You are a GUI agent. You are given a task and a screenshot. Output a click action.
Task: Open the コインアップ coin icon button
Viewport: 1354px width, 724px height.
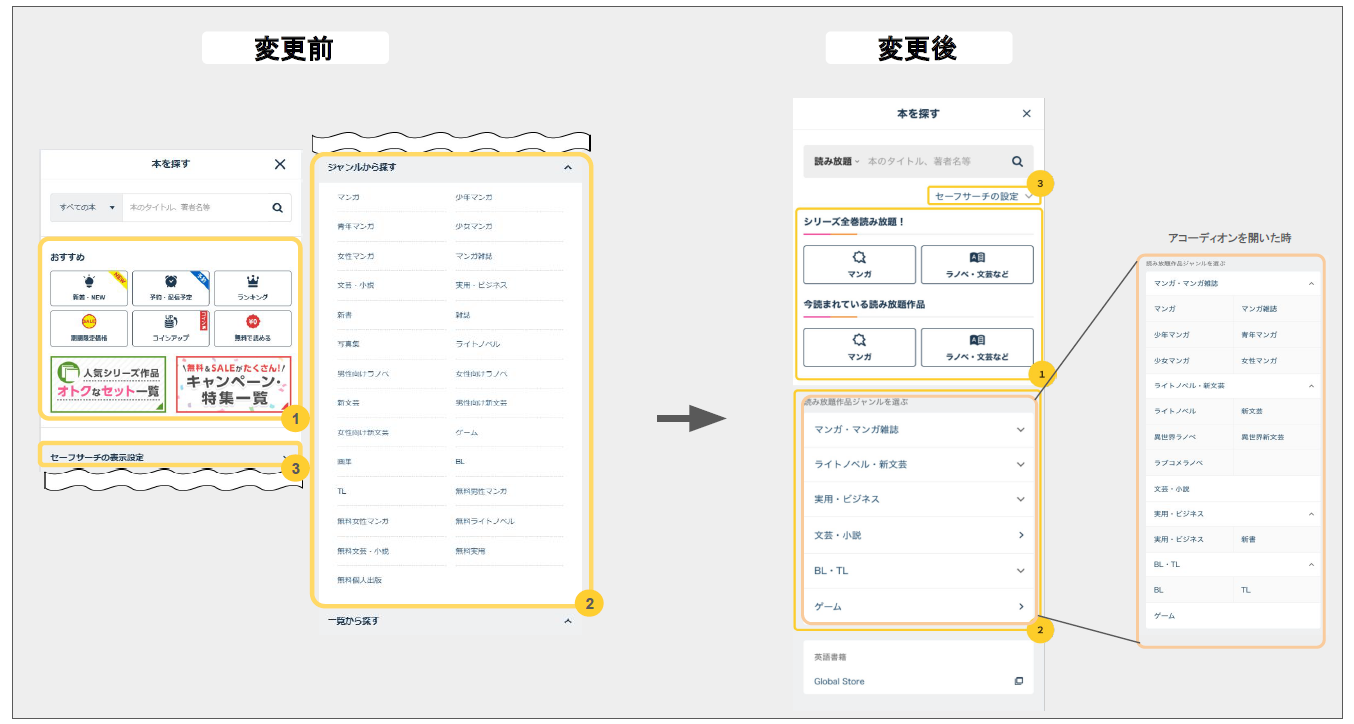click(171, 328)
